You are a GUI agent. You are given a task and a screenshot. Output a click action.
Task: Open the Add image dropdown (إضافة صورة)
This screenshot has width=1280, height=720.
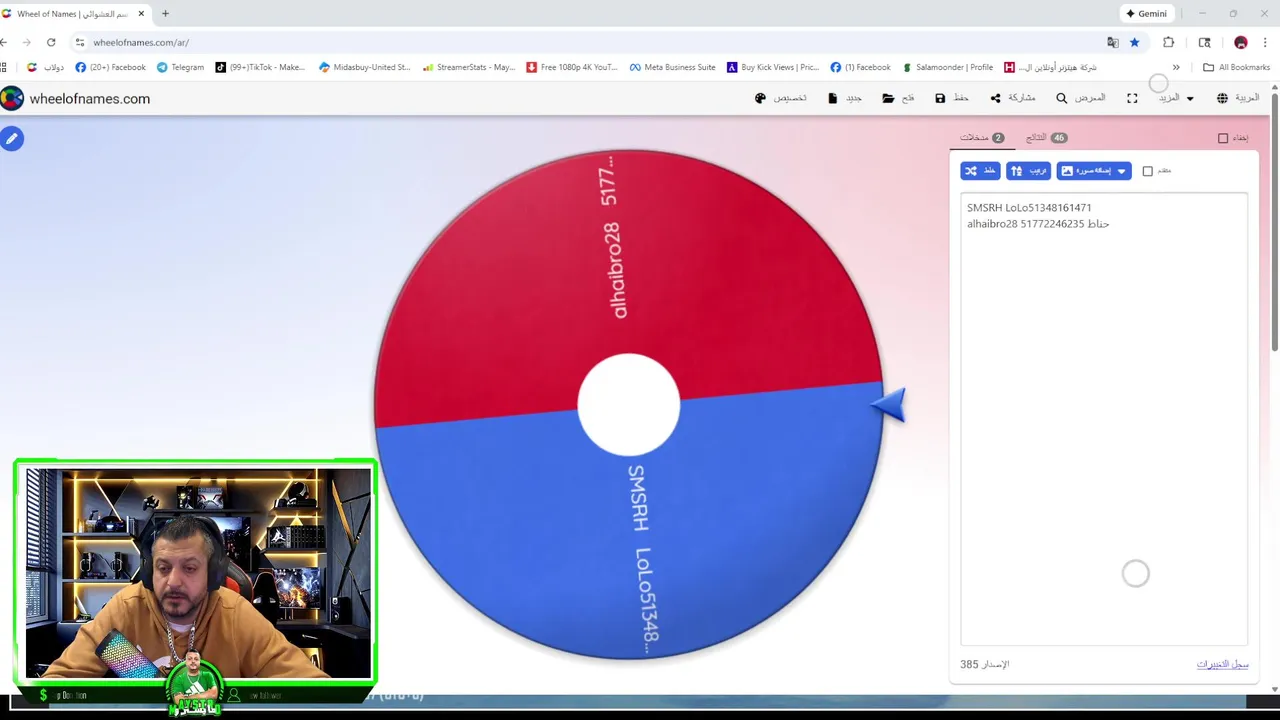(1094, 171)
